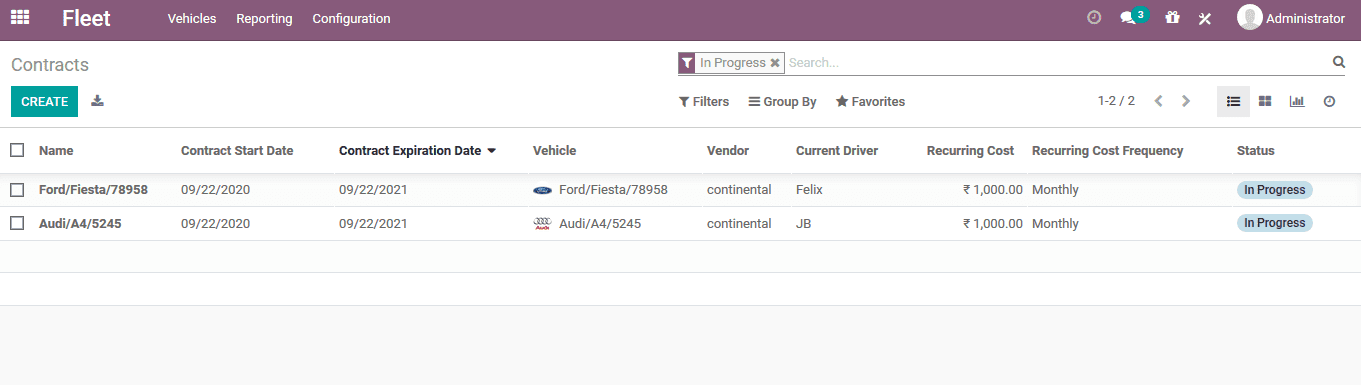The image size is (1363, 385).
Task: Remove the In Progress filter tag
Action: [775, 62]
